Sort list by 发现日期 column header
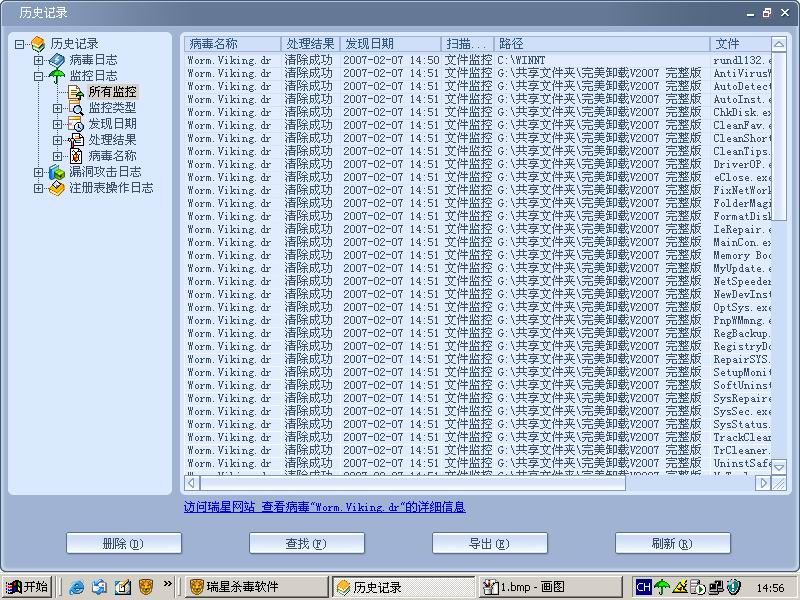800x600 pixels. coord(390,44)
